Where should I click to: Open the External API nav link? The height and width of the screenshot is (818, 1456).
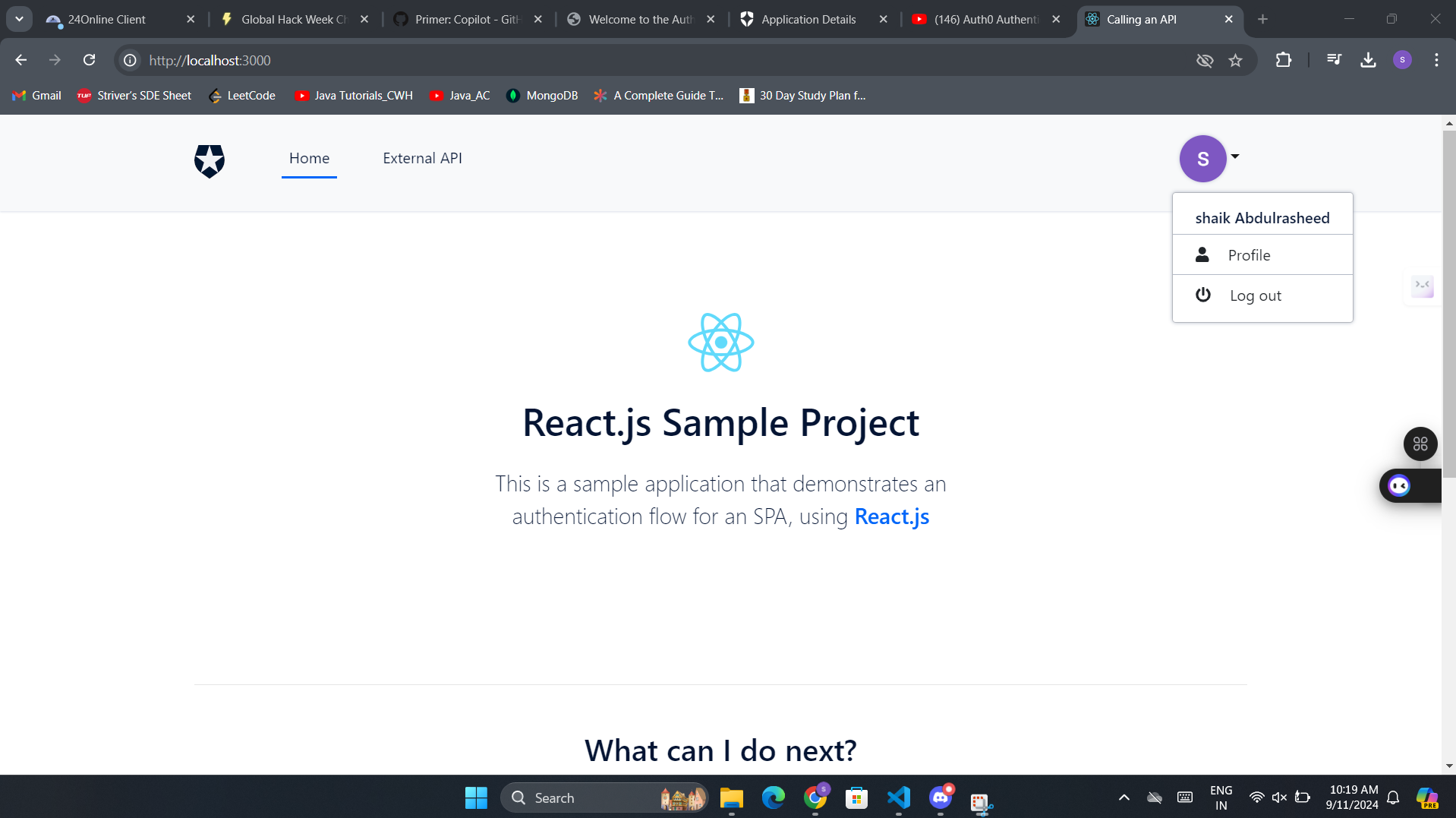[422, 158]
